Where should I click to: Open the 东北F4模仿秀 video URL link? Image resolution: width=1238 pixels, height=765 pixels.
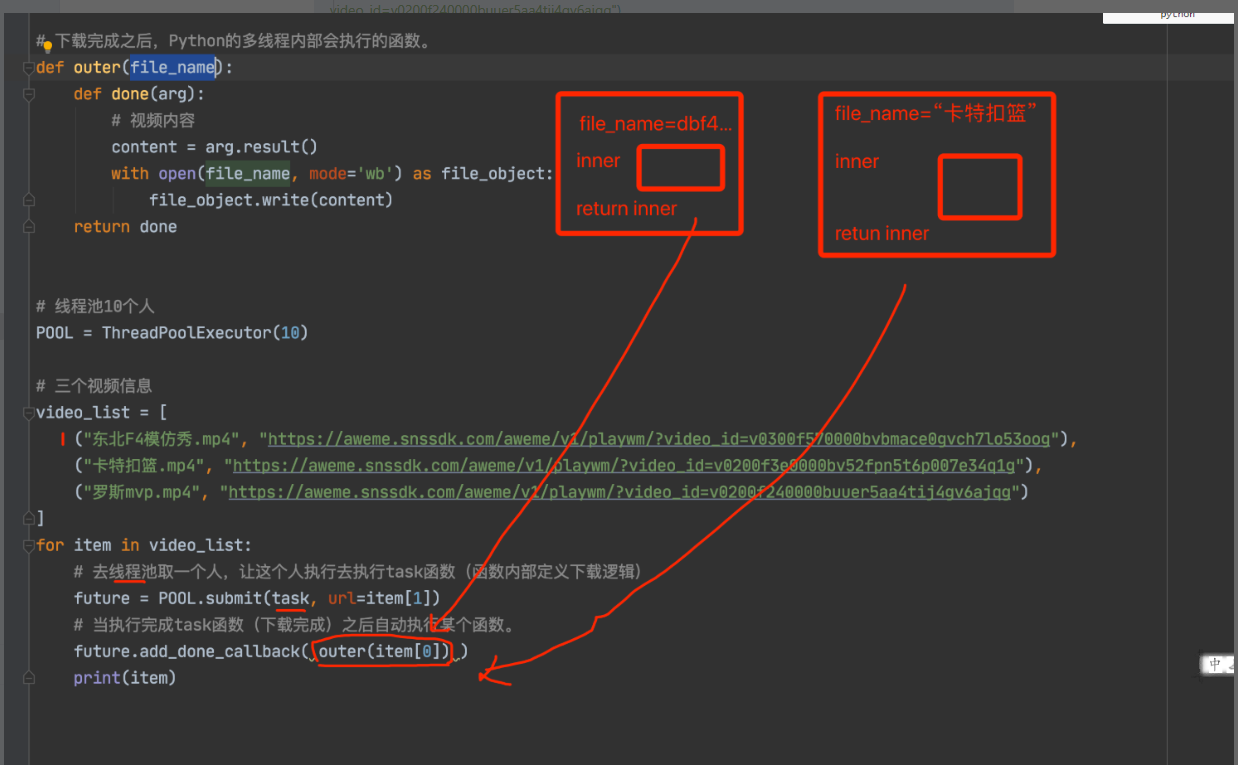click(659, 439)
